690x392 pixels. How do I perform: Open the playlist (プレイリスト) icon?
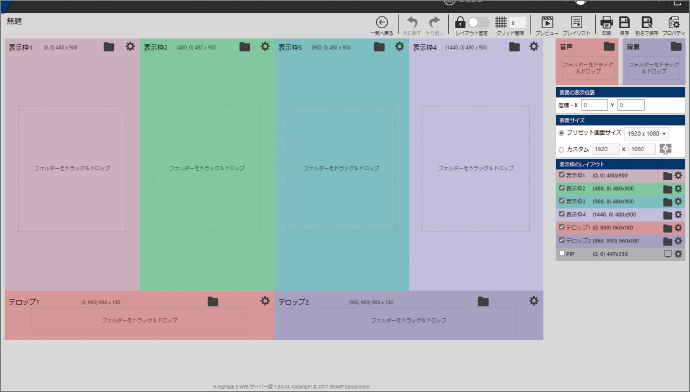coord(576,22)
